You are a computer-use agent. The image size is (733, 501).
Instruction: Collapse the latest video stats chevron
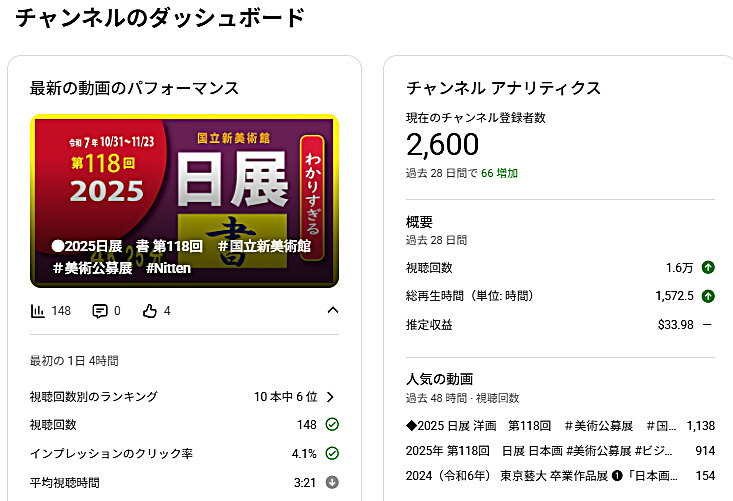pos(332,310)
